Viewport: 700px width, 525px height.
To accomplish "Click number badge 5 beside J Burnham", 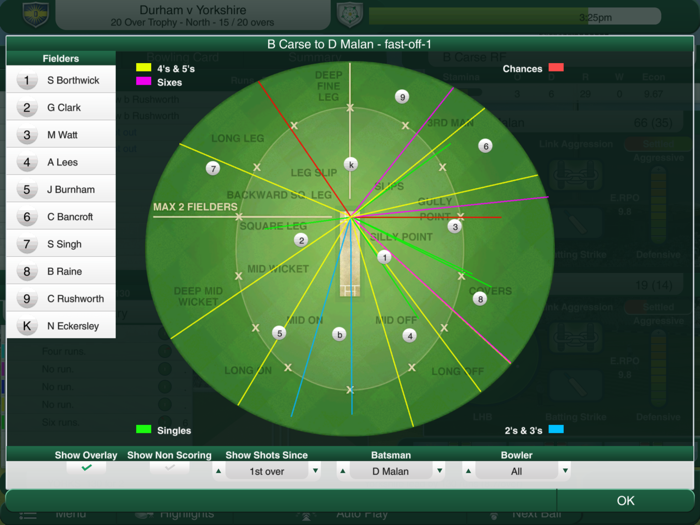I will pos(27,189).
